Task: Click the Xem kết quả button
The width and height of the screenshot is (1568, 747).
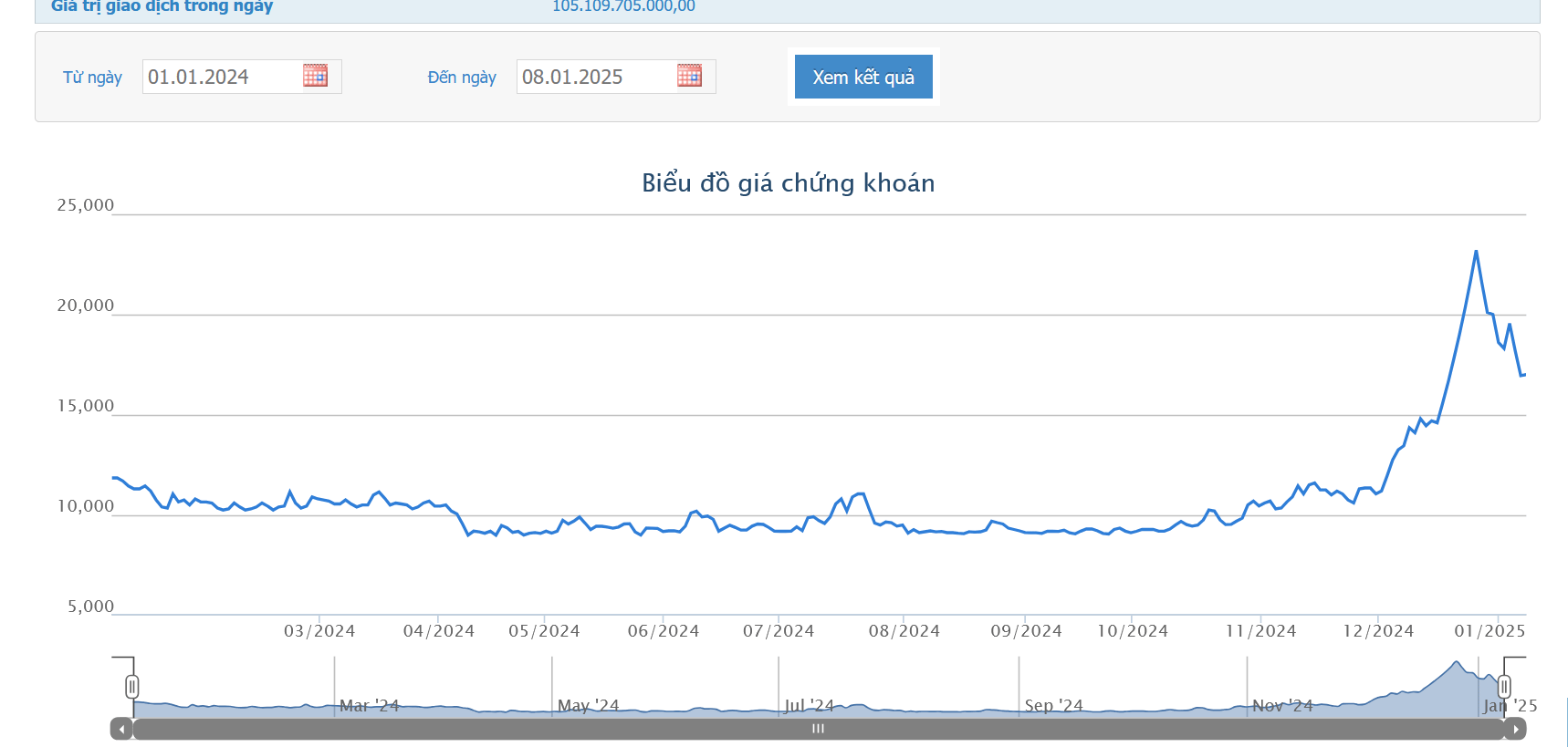Action: pyautogui.click(x=863, y=77)
